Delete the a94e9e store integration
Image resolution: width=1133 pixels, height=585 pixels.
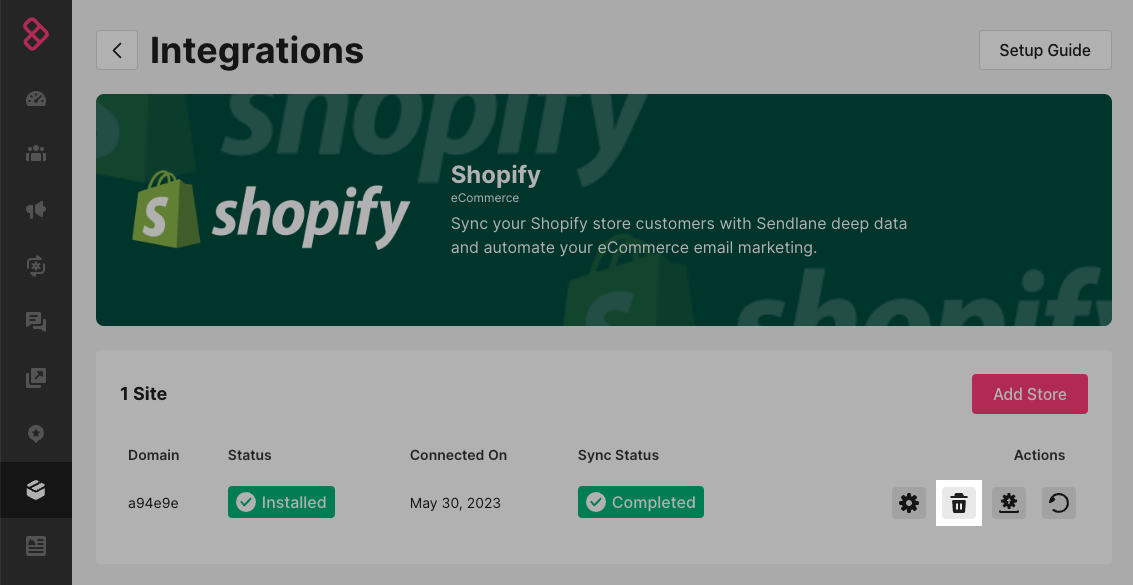coord(959,503)
